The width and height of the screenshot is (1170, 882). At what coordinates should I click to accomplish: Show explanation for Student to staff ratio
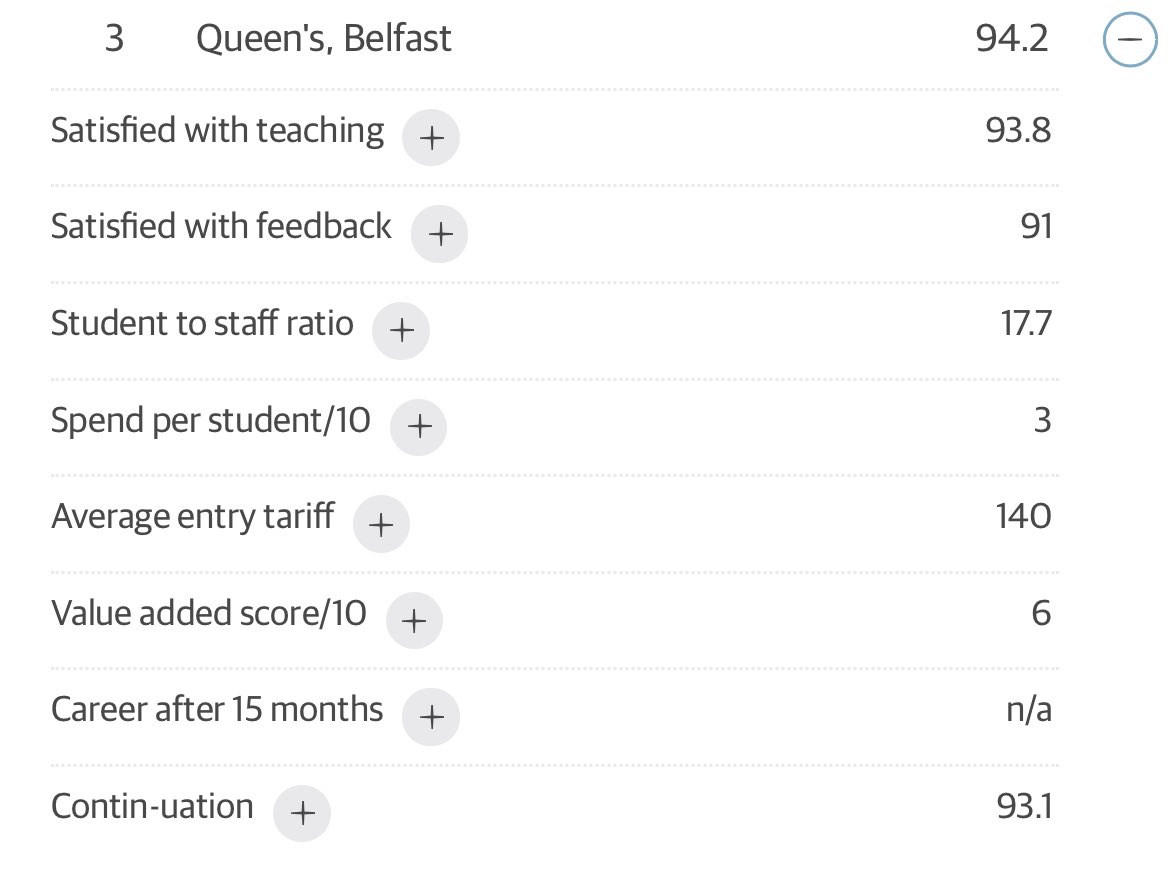coord(401,331)
